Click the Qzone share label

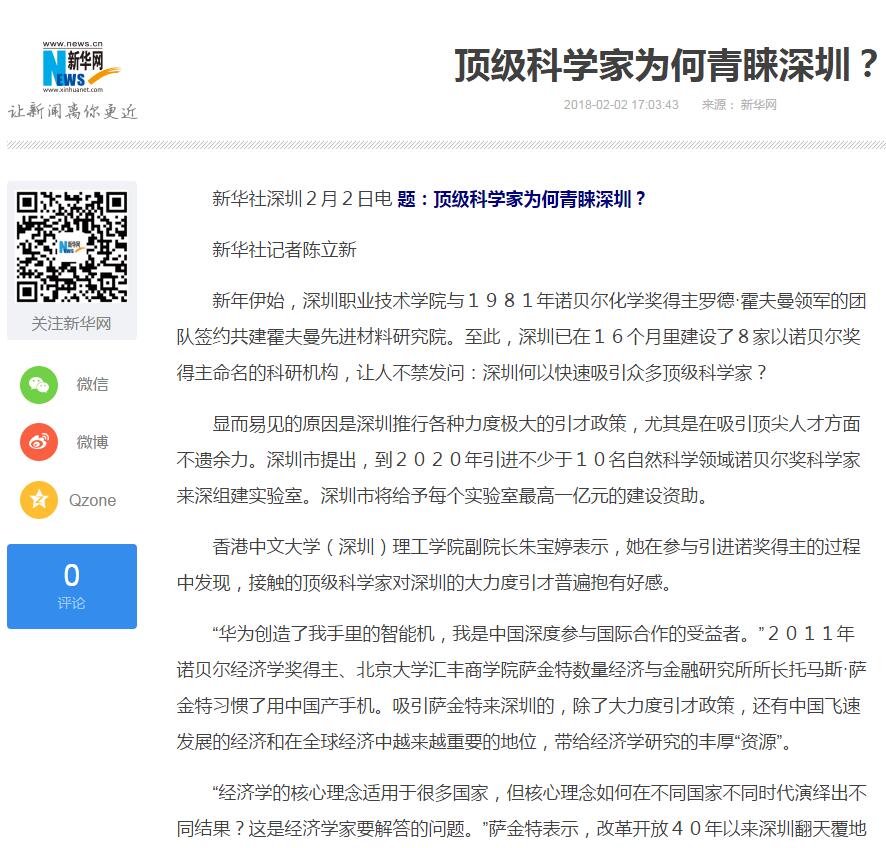pyautogui.click(x=93, y=501)
